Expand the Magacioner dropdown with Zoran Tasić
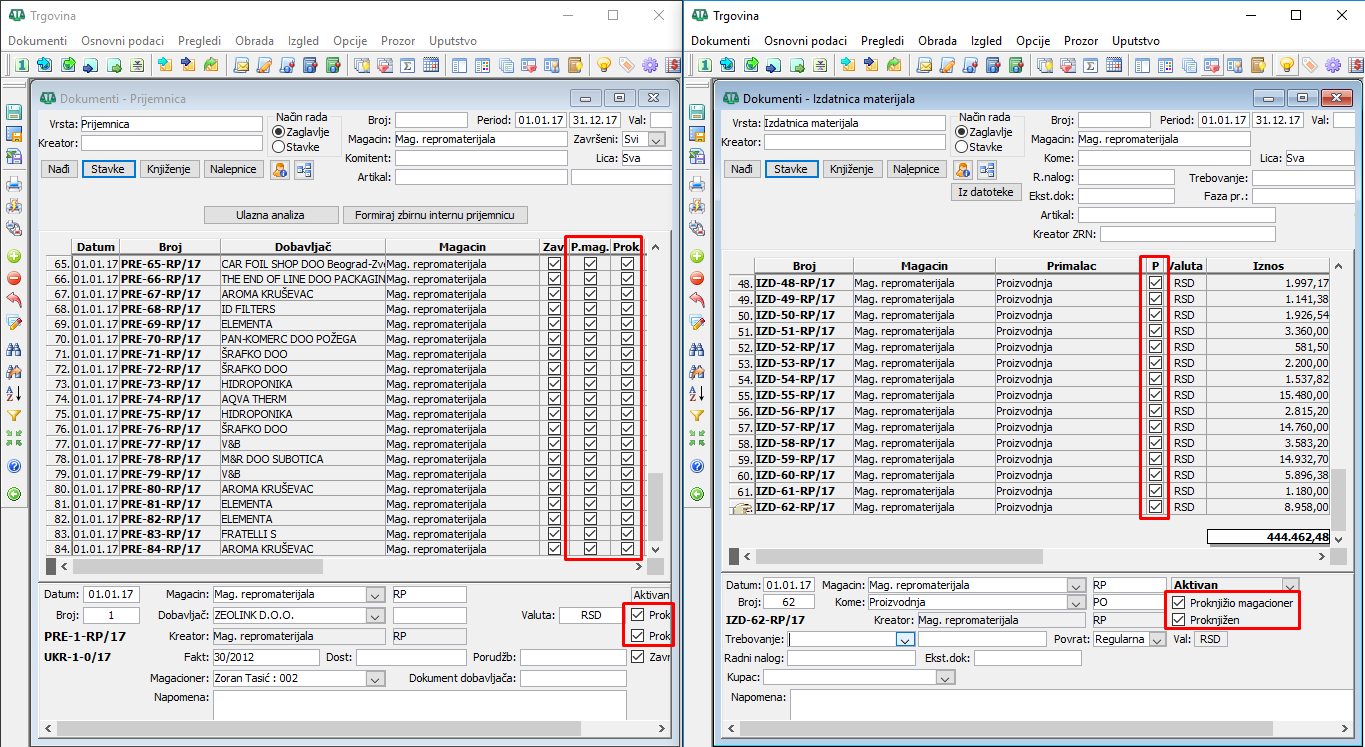The image size is (1365, 747). [x=375, y=679]
